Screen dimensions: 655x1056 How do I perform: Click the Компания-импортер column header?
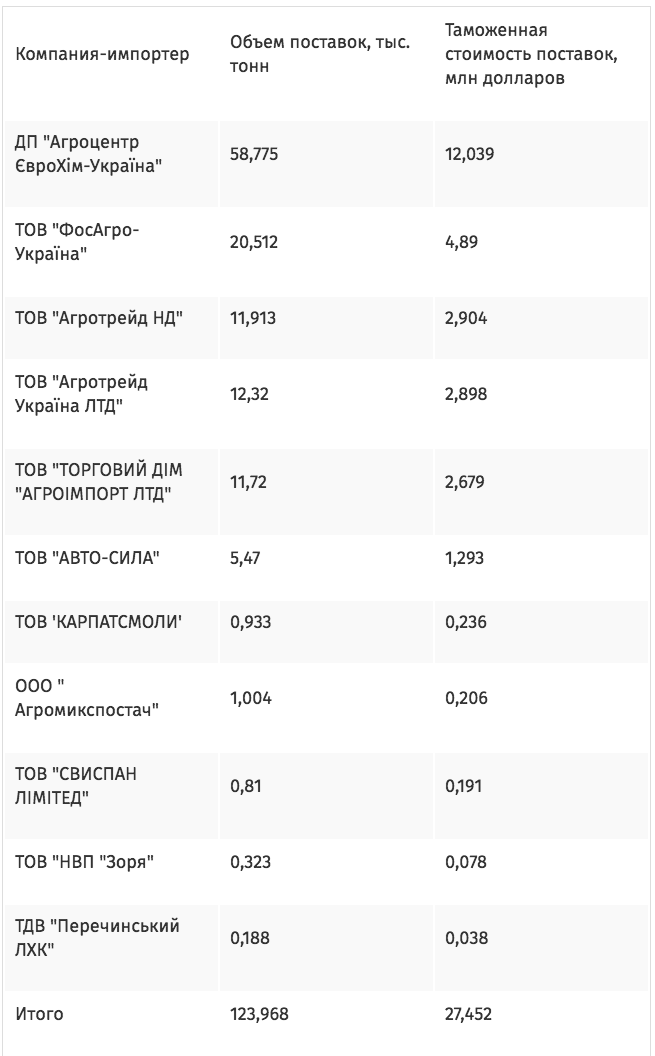(102, 54)
